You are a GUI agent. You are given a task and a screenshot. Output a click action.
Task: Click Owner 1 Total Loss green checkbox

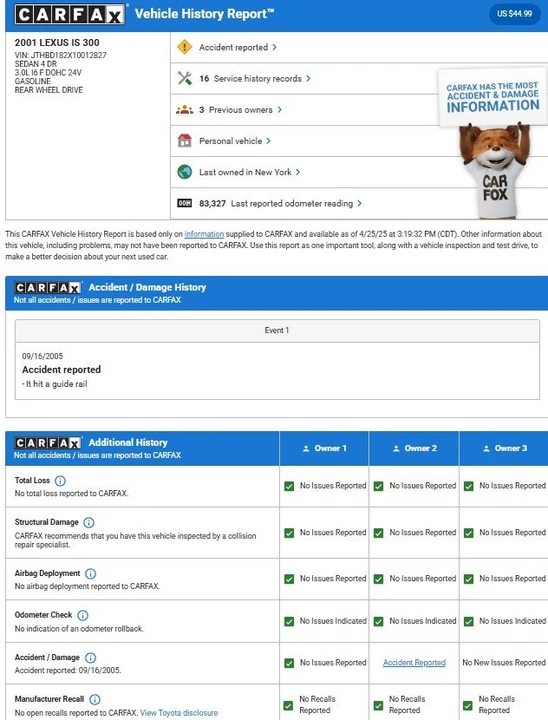tap(289, 486)
